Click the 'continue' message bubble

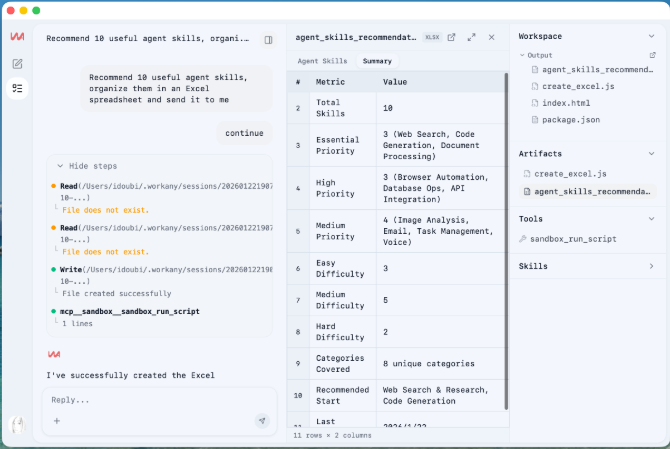point(244,133)
